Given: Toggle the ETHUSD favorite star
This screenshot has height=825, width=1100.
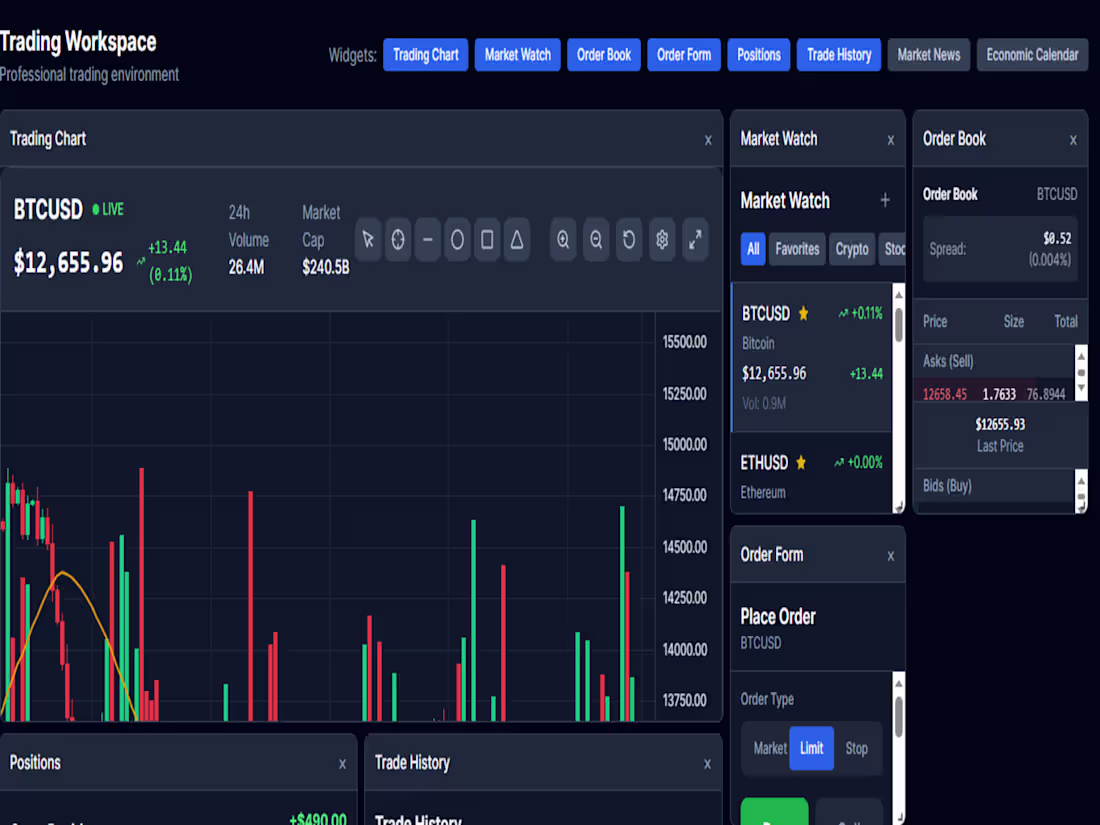Looking at the screenshot, I should [801, 462].
